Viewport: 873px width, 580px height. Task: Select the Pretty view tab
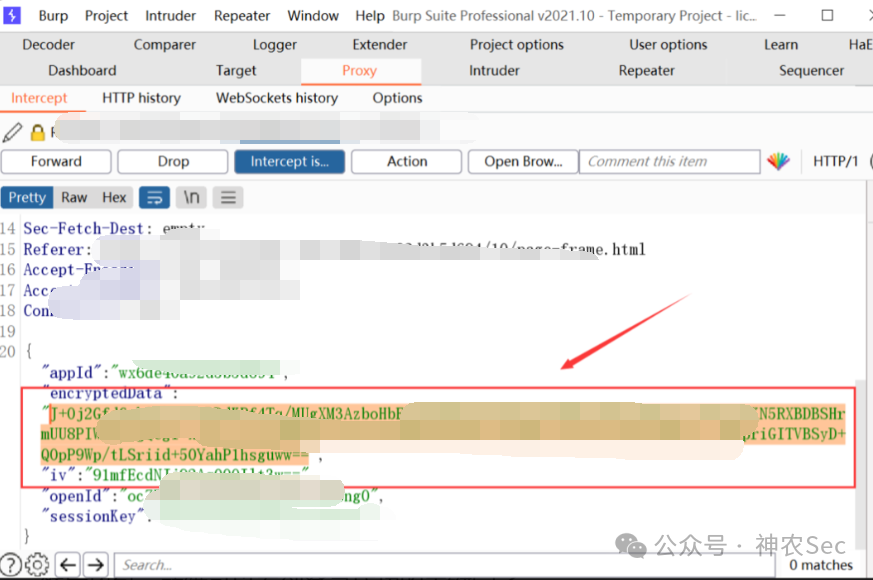(27, 198)
